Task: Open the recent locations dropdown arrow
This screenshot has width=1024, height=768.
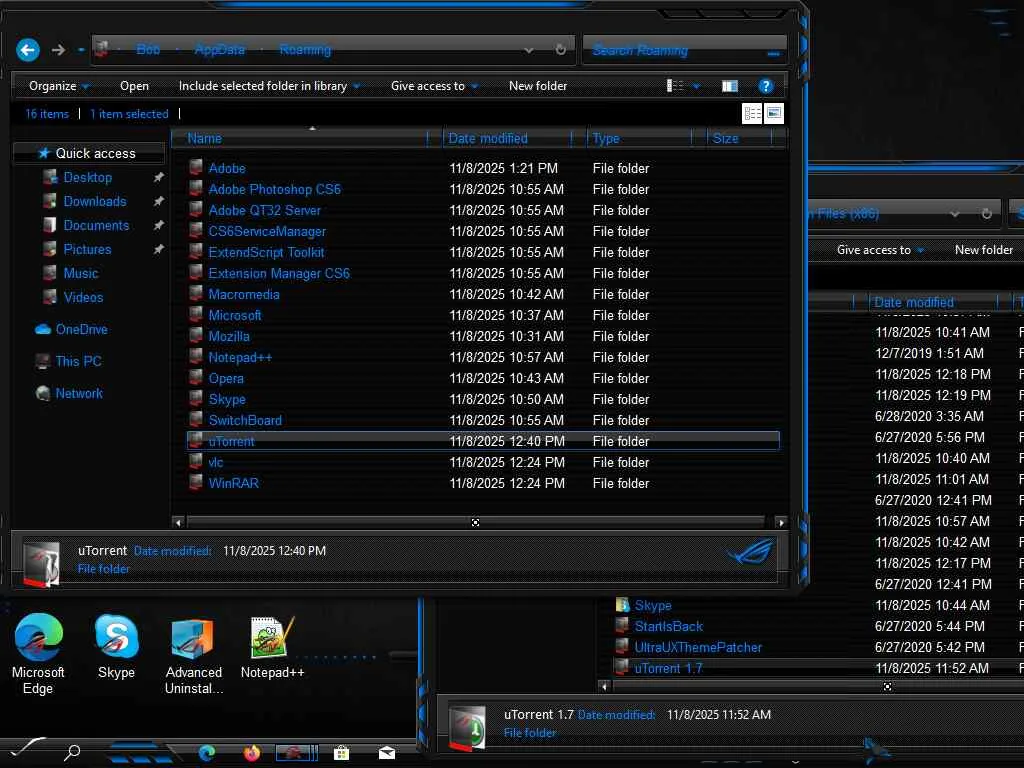Action: pos(80,50)
